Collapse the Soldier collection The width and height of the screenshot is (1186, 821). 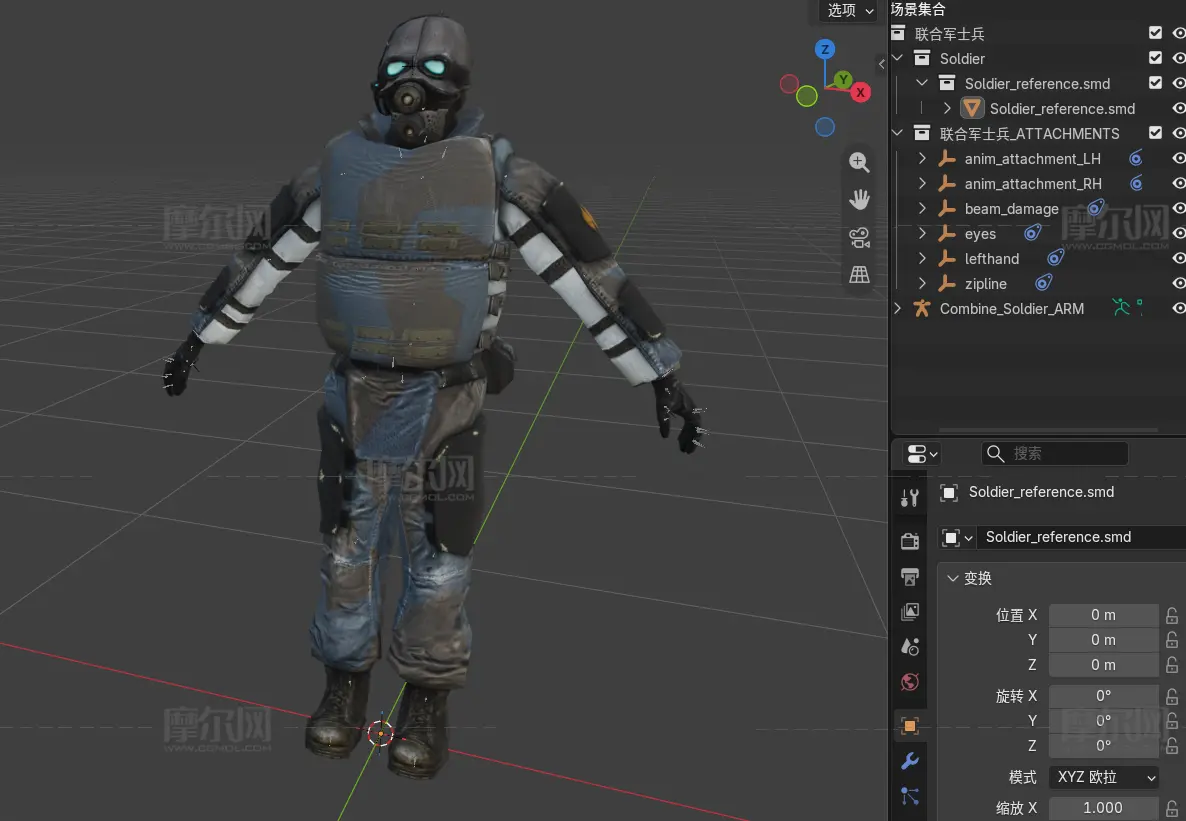(898, 58)
